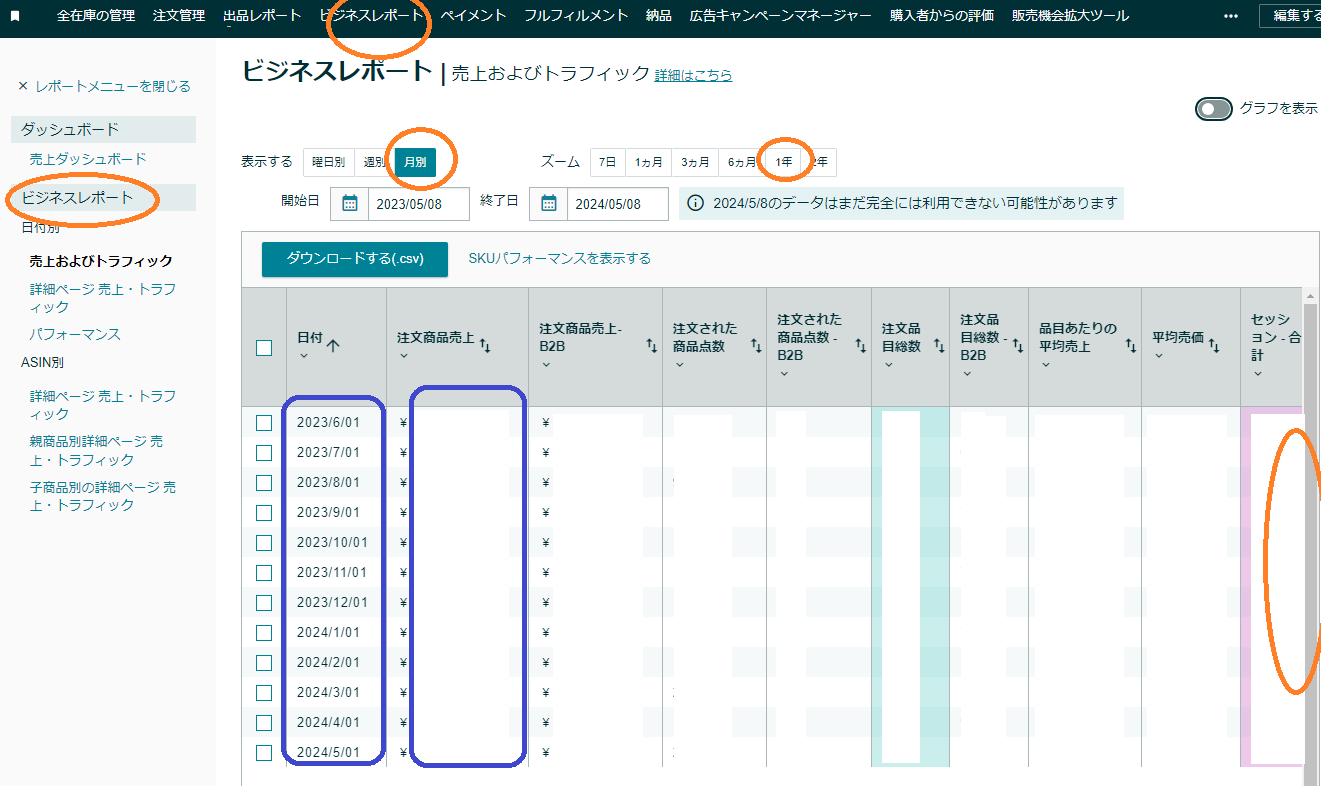Open the 終了日 calendar picker icon
1321x786 pixels.
[x=548, y=203]
